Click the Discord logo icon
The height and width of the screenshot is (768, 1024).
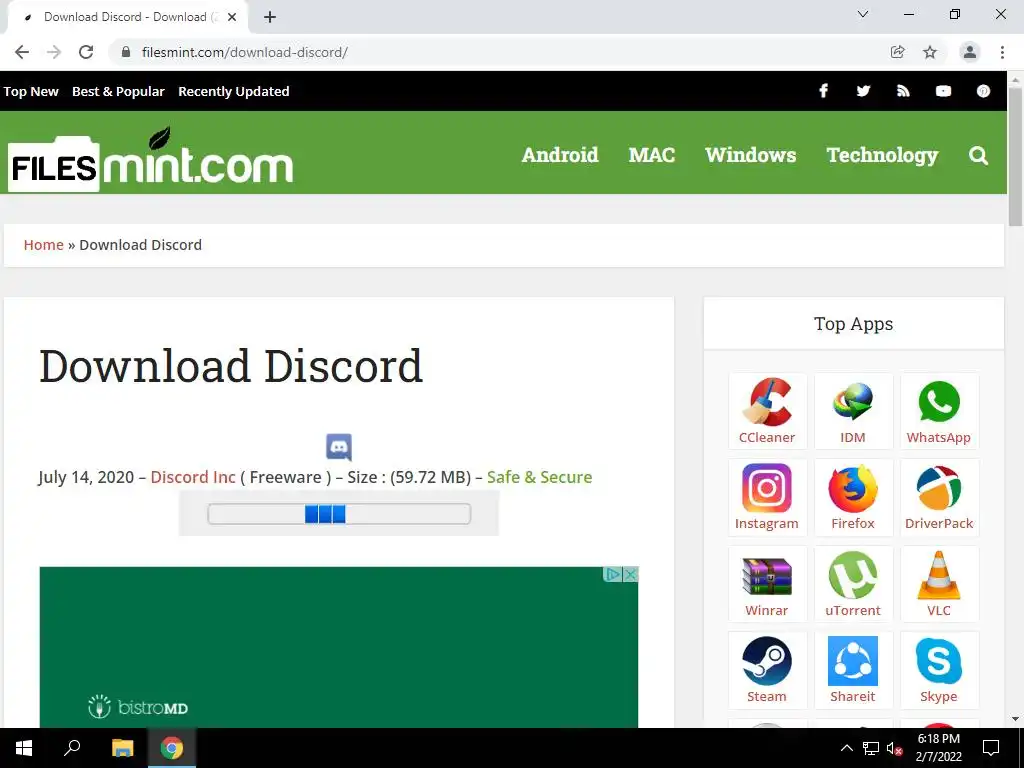click(339, 447)
